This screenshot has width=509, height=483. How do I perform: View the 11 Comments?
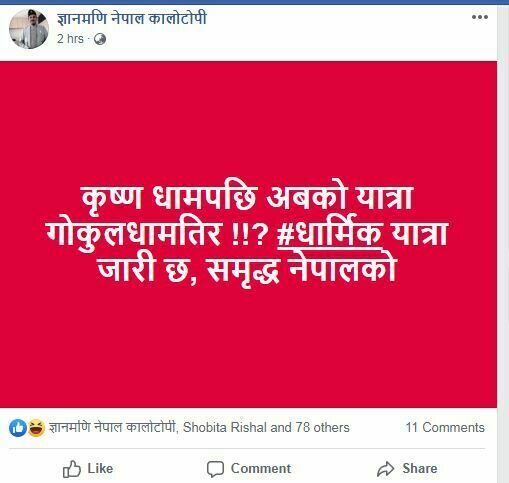tap(445, 427)
